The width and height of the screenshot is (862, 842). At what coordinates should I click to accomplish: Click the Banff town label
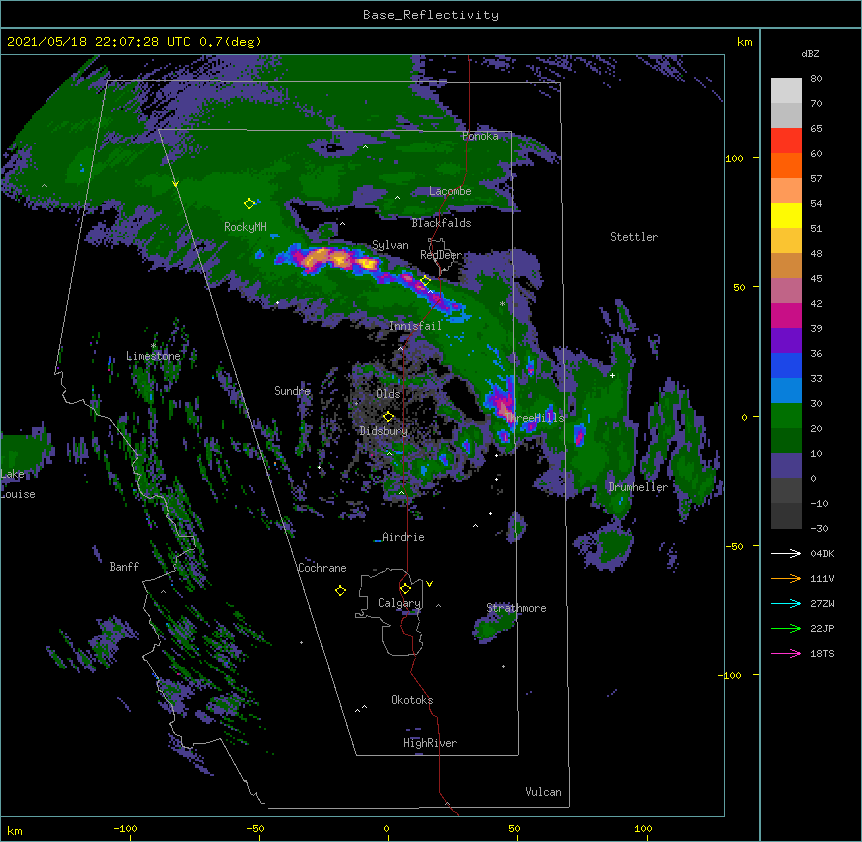pos(124,567)
